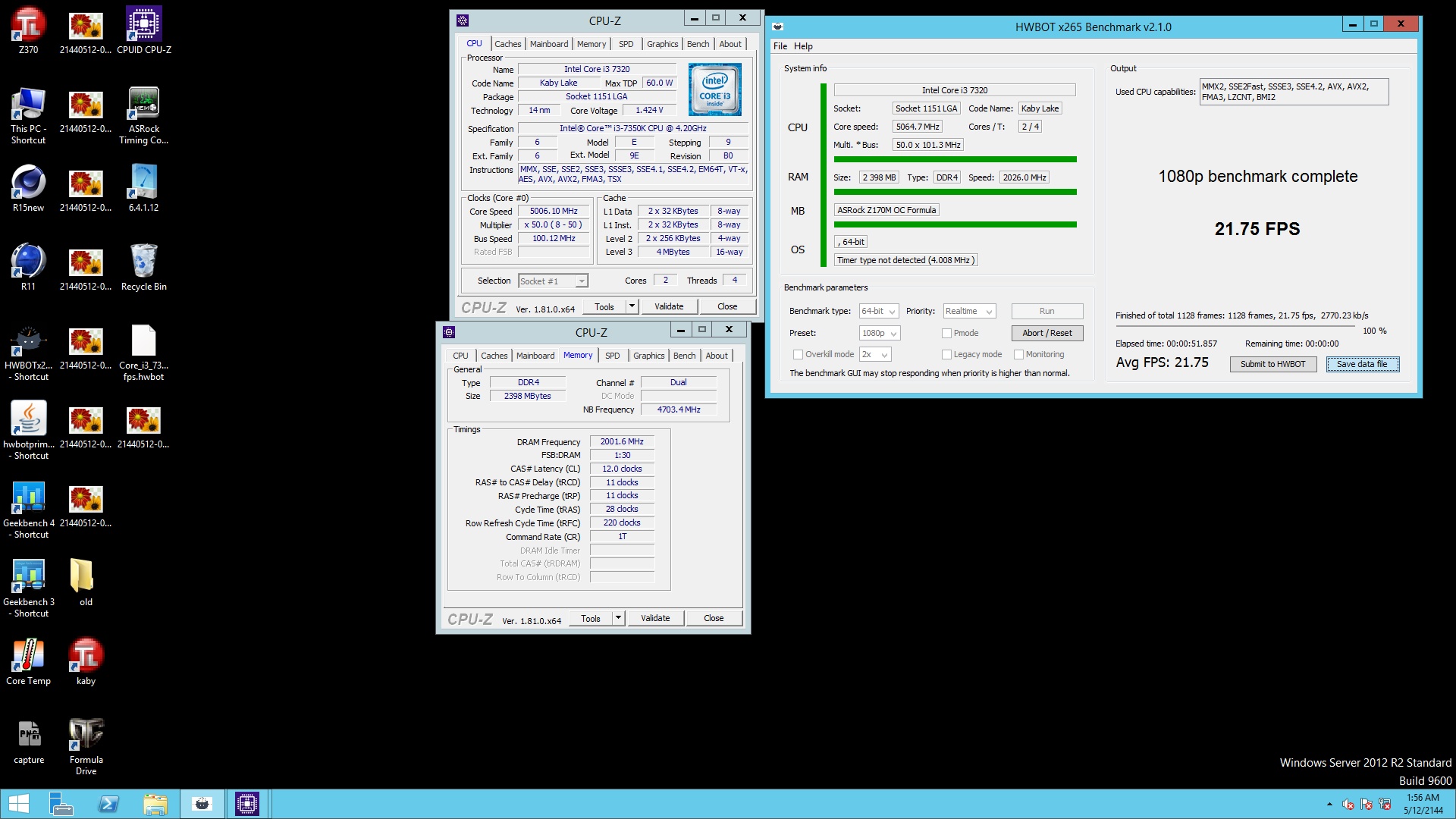Click the RAM green status bar
The image size is (1456, 819).
(x=955, y=192)
